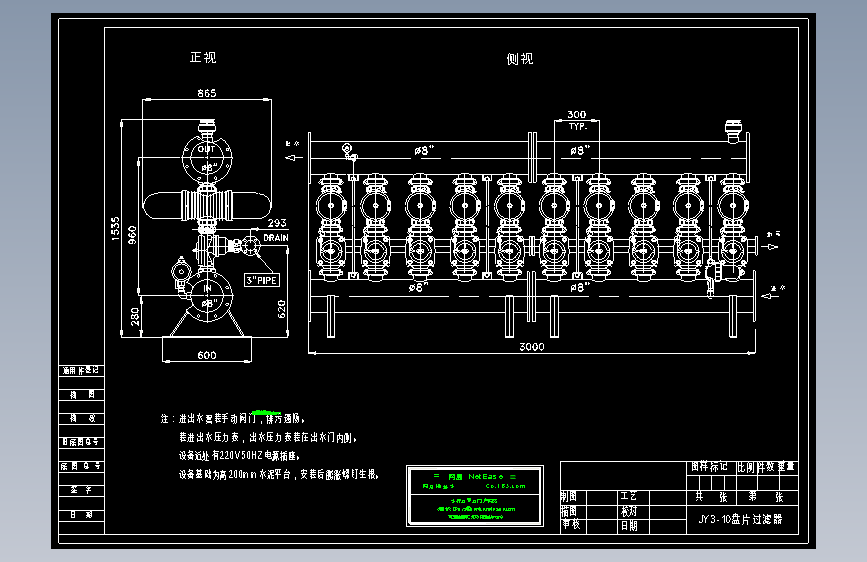Select the 300 spacing dimension
The image size is (867, 562).
click(577, 115)
